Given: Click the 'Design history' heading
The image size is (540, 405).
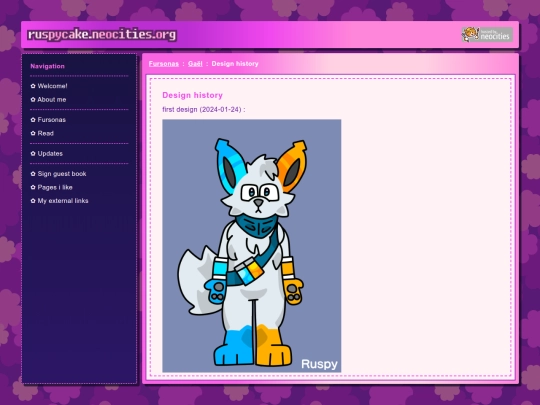Looking at the screenshot, I should tap(193, 95).
